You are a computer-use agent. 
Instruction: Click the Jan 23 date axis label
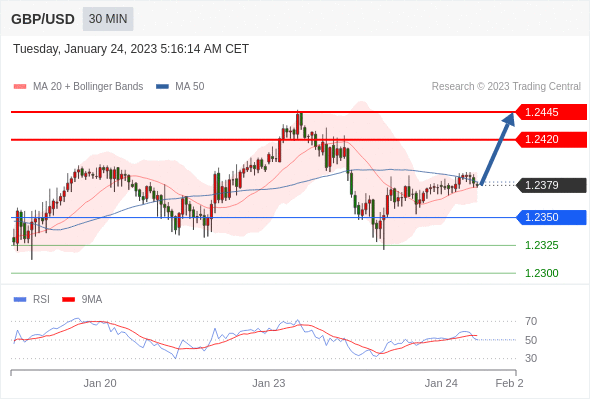click(269, 383)
